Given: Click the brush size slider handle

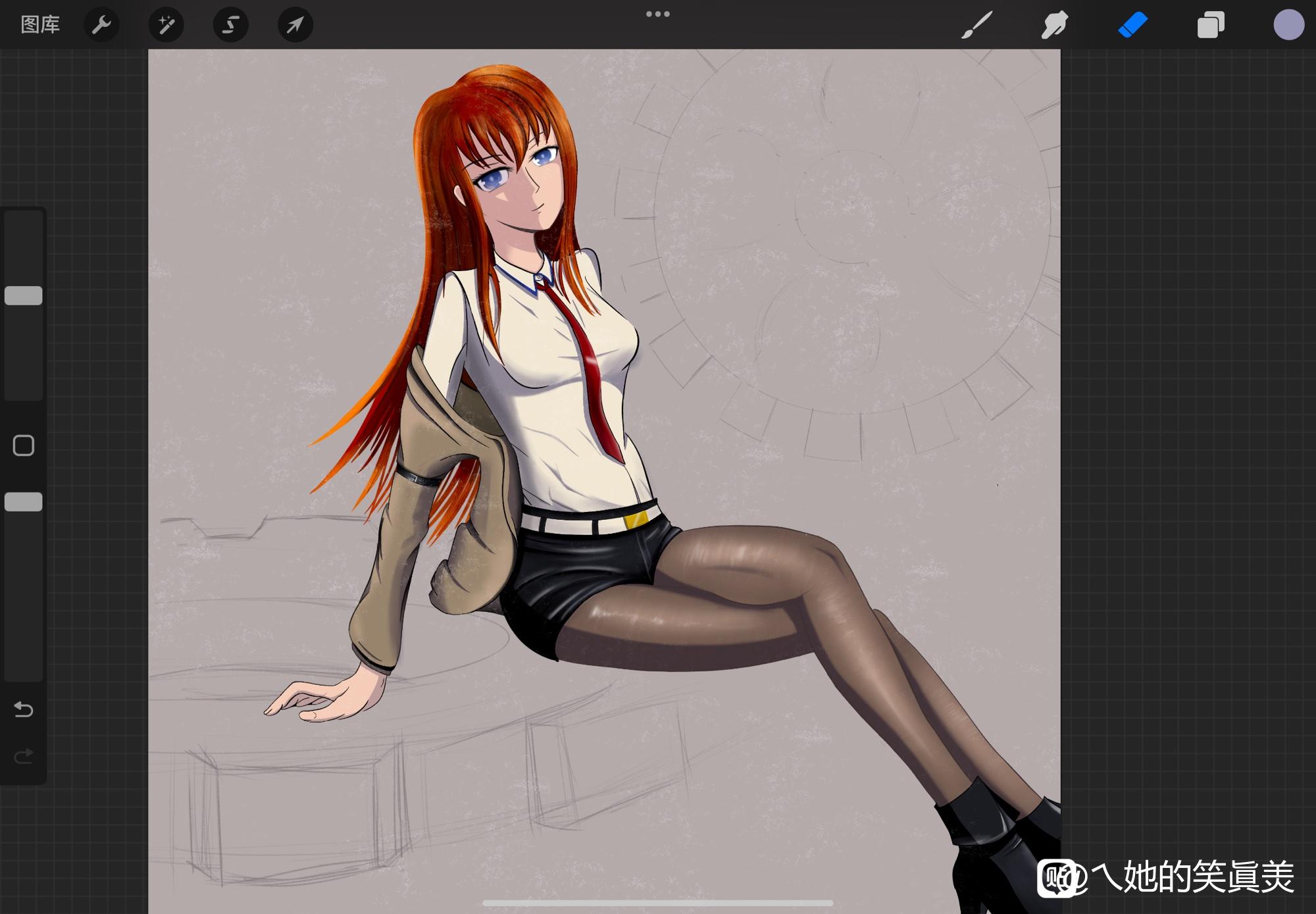Looking at the screenshot, I should coord(24,295).
